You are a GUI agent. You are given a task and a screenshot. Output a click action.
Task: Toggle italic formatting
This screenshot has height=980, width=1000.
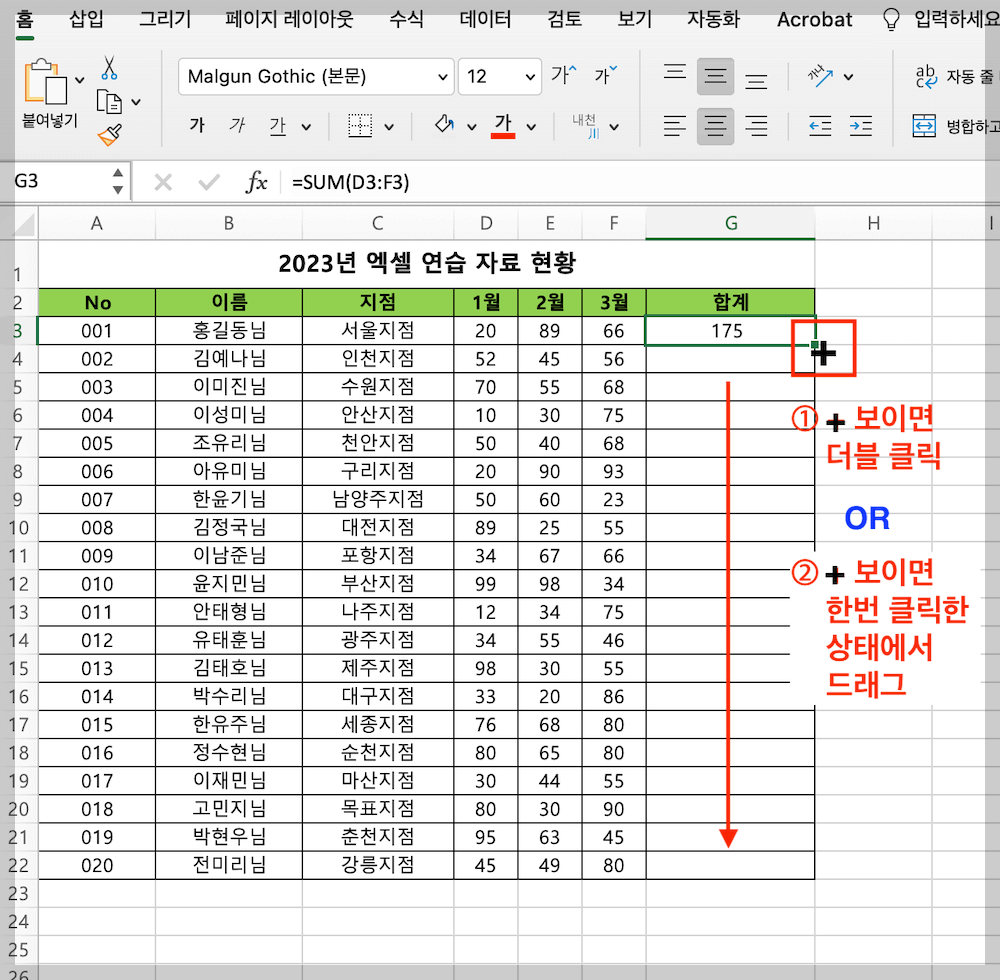[x=237, y=125]
